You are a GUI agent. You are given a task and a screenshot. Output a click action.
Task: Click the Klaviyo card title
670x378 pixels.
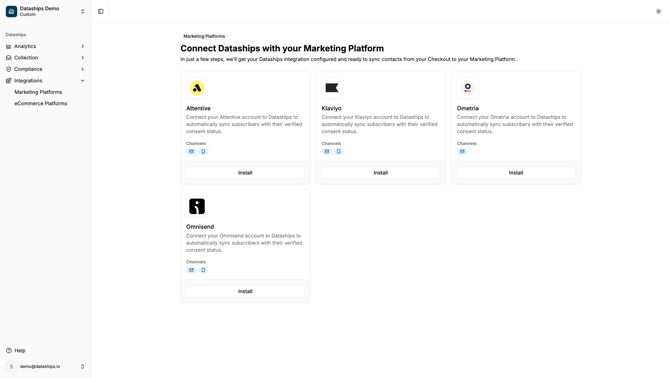pyautogui.click(x=332, y=108)
